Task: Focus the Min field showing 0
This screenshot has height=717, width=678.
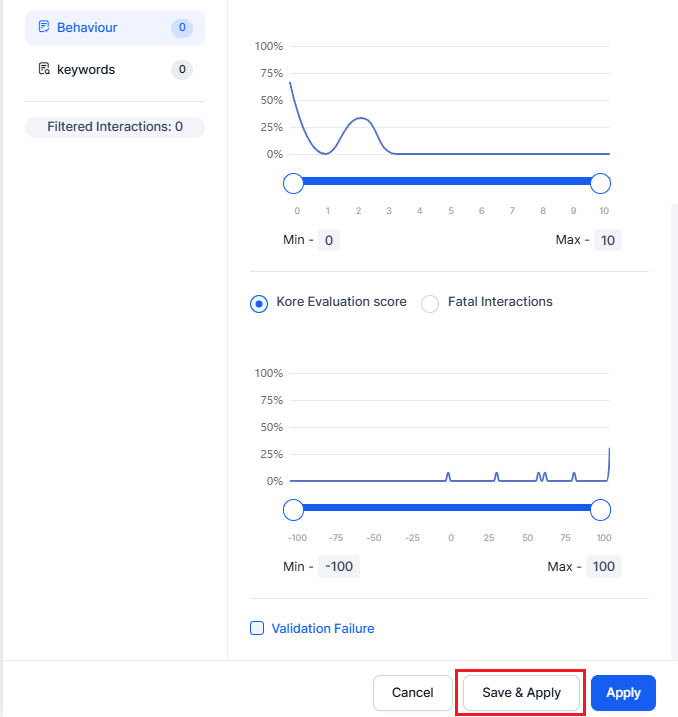Action: tap(328, 240)
